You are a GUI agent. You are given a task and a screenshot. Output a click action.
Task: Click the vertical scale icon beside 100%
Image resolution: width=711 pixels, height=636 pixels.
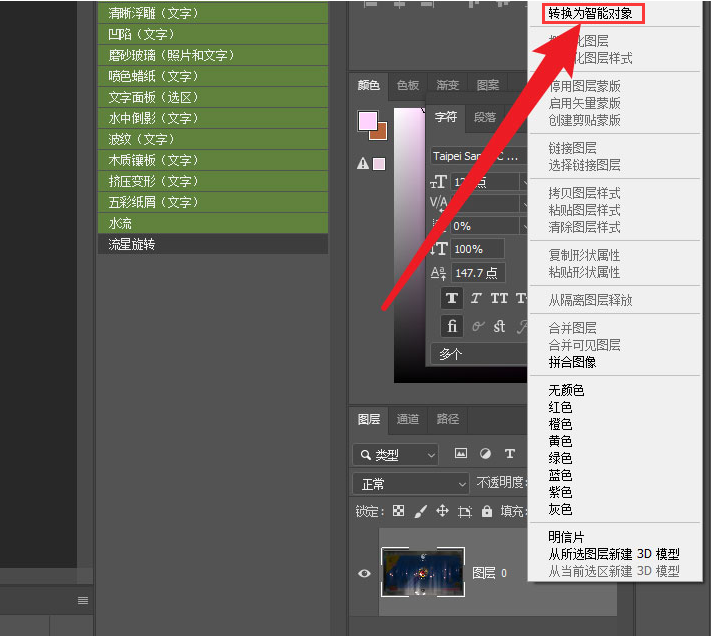(x=438, y=249)
